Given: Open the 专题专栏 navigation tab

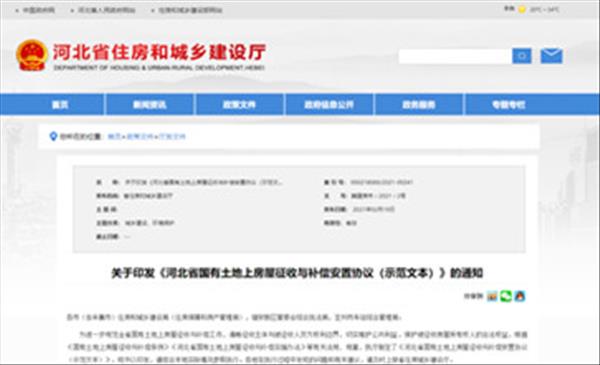Looking at the screenshot, I should [509, 104].
